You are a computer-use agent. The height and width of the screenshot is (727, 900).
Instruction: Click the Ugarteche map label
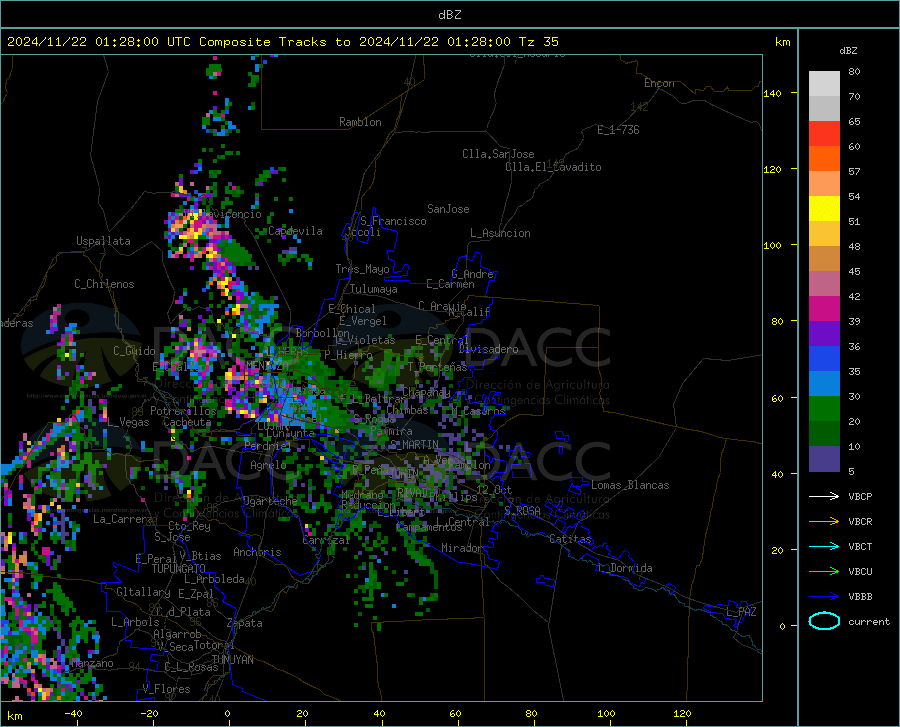tap(270, 500)
